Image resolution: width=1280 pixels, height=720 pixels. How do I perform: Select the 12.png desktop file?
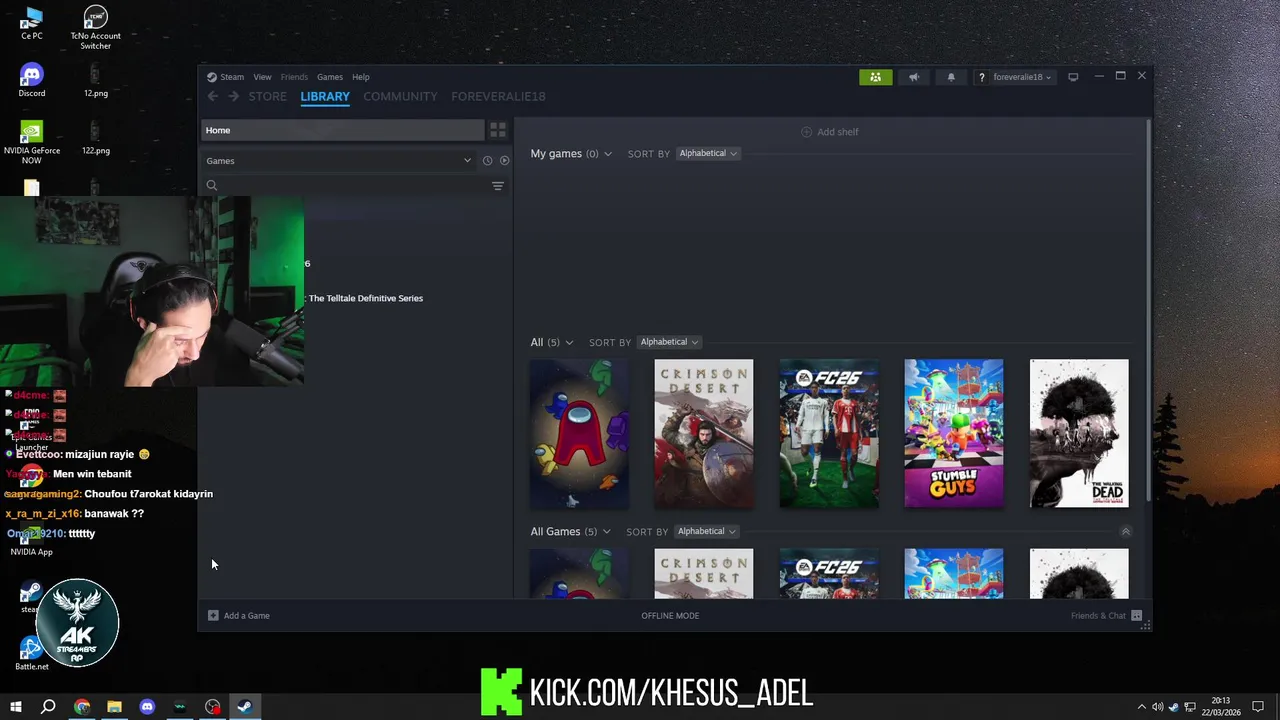coord(95,81)
